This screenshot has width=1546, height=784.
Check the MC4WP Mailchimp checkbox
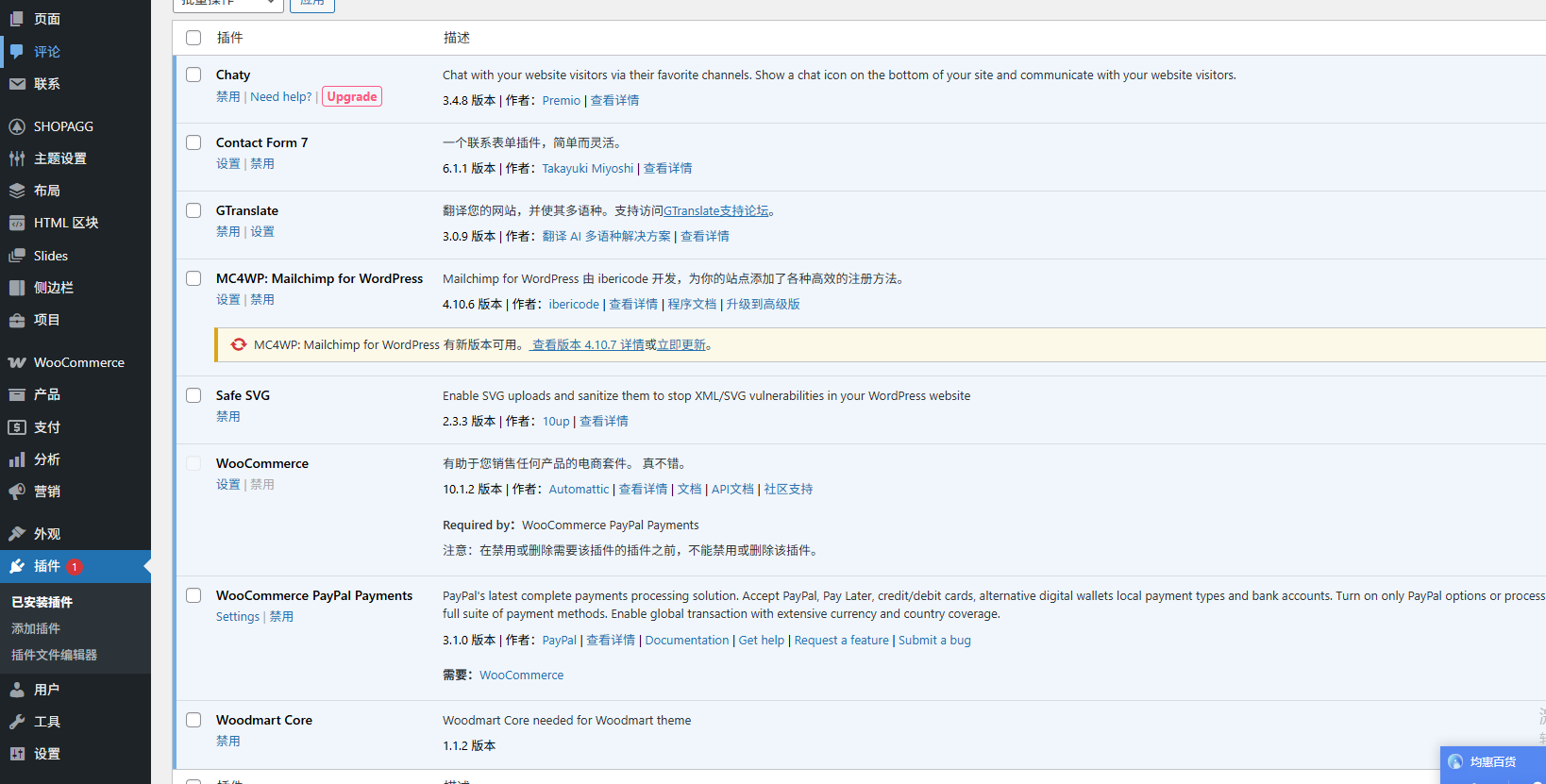pyautogui.click(x=193, y=278)
